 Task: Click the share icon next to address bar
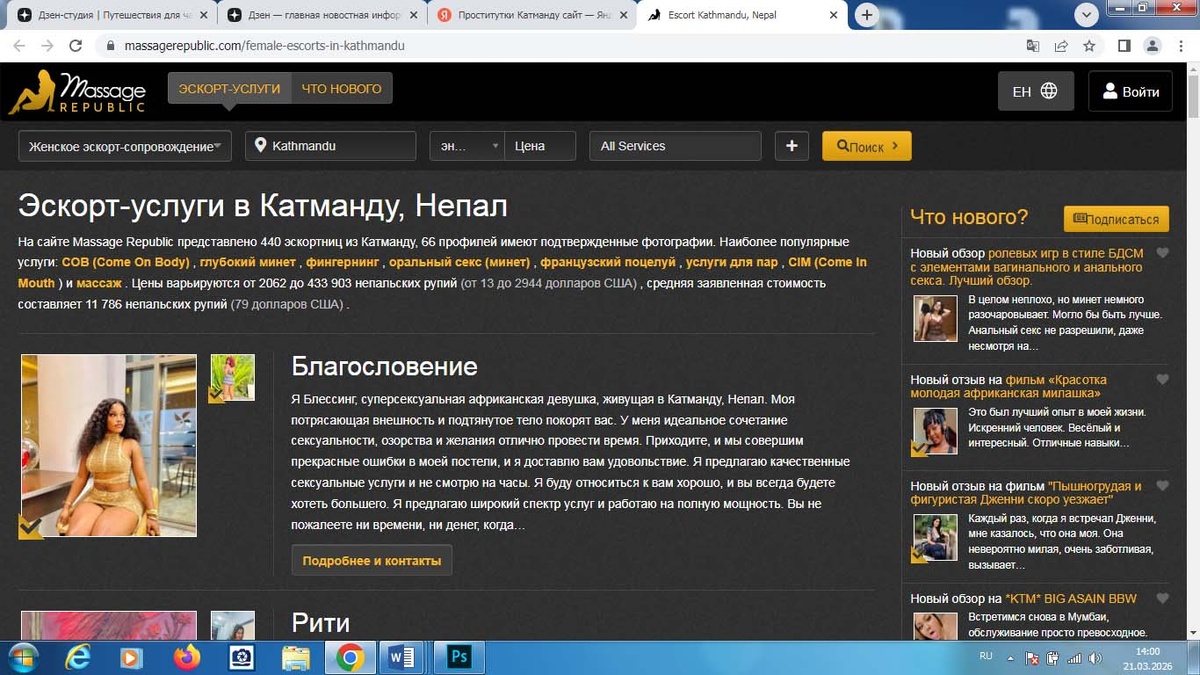(x=1061, y=45)
